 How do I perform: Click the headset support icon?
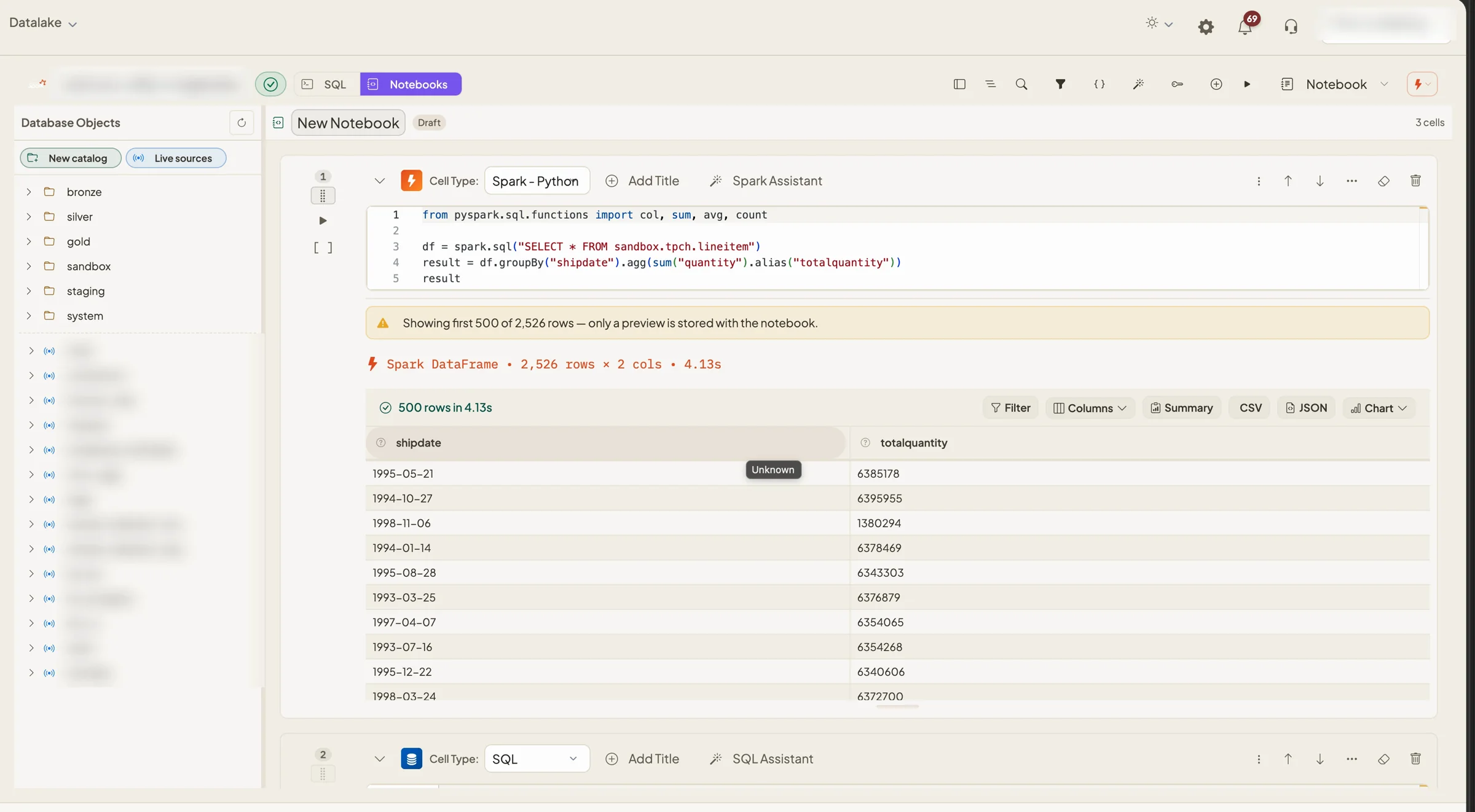coord(1291,26)
